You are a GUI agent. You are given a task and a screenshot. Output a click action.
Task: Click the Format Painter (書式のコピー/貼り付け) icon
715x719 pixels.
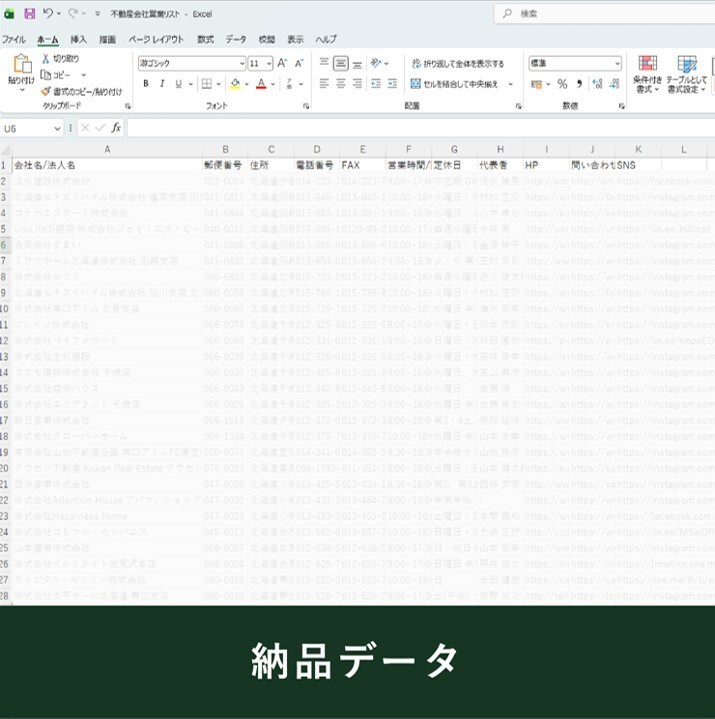(45, 92)
